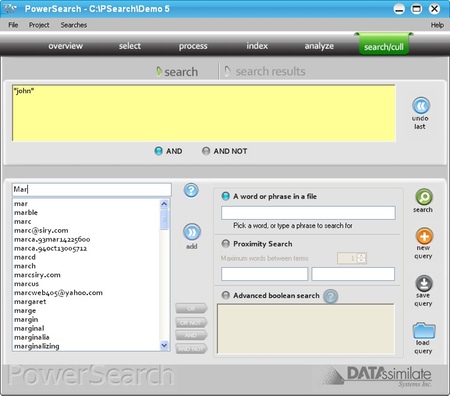450x396 pixels.
Task: Select 'marcus' in the word list
Action: click(26, 284)
